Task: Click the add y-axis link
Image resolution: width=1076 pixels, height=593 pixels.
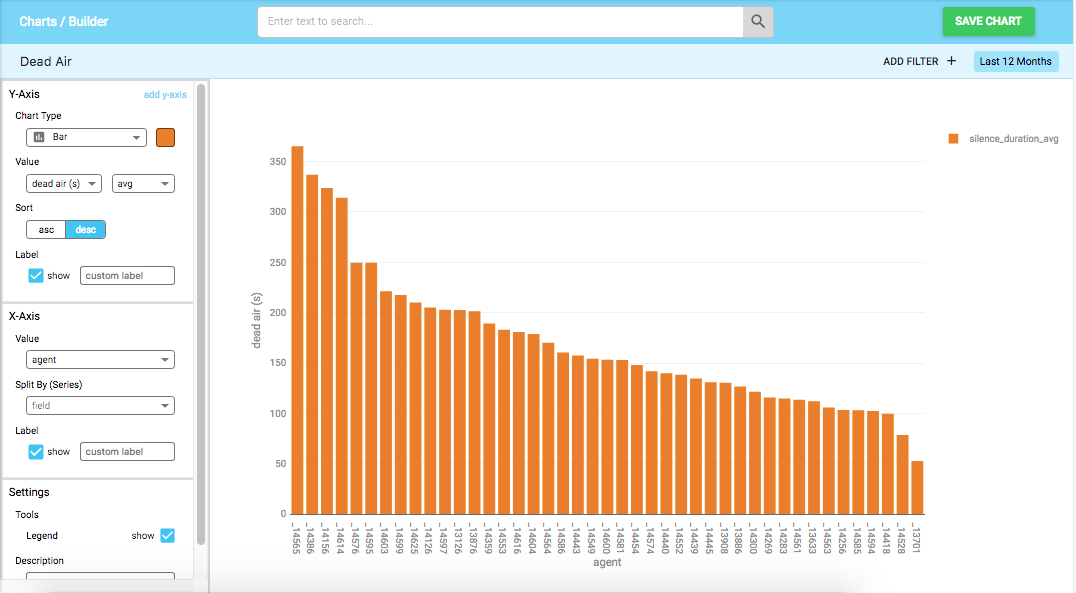Action: coord(165,95)
